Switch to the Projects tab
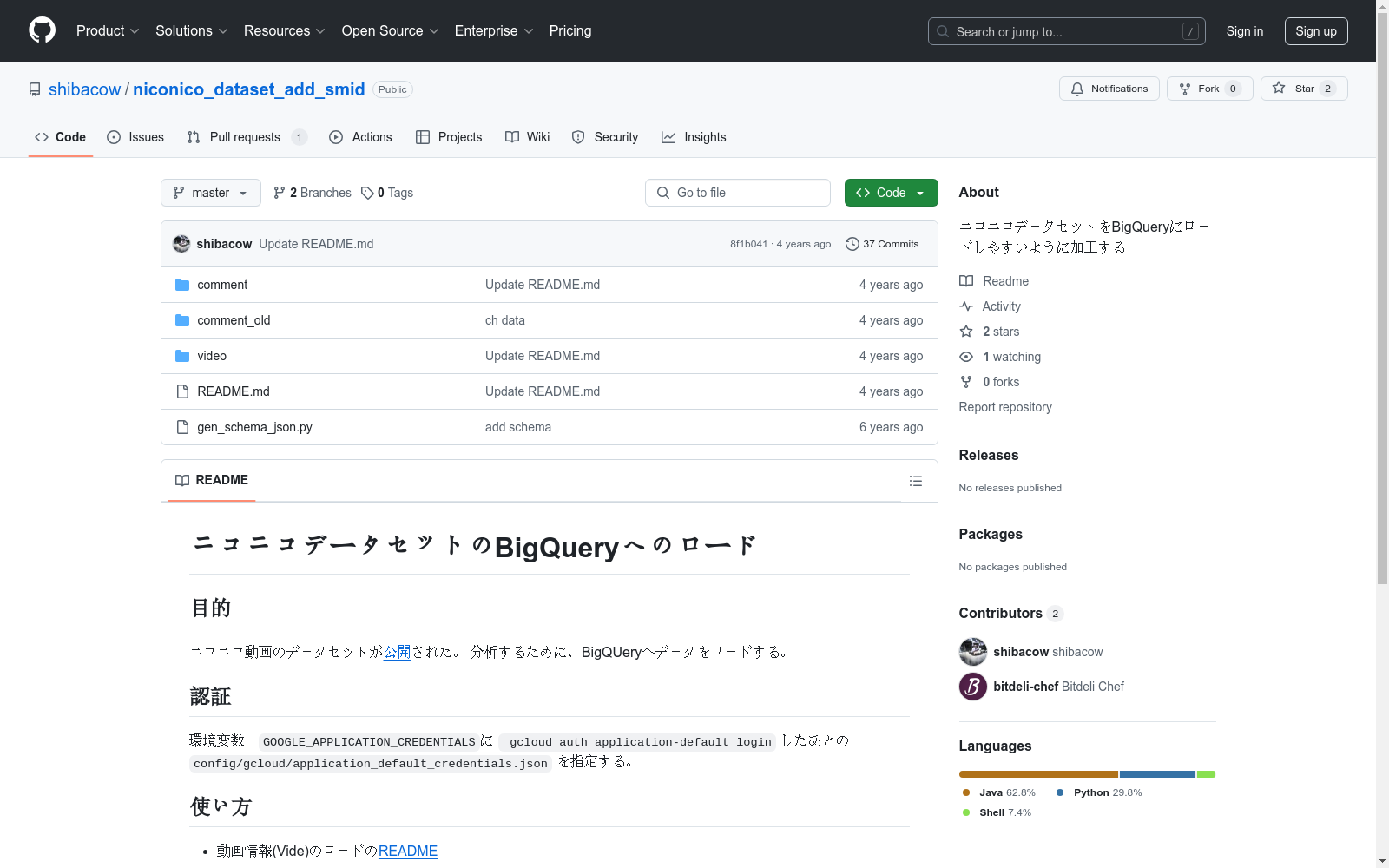 449,137
